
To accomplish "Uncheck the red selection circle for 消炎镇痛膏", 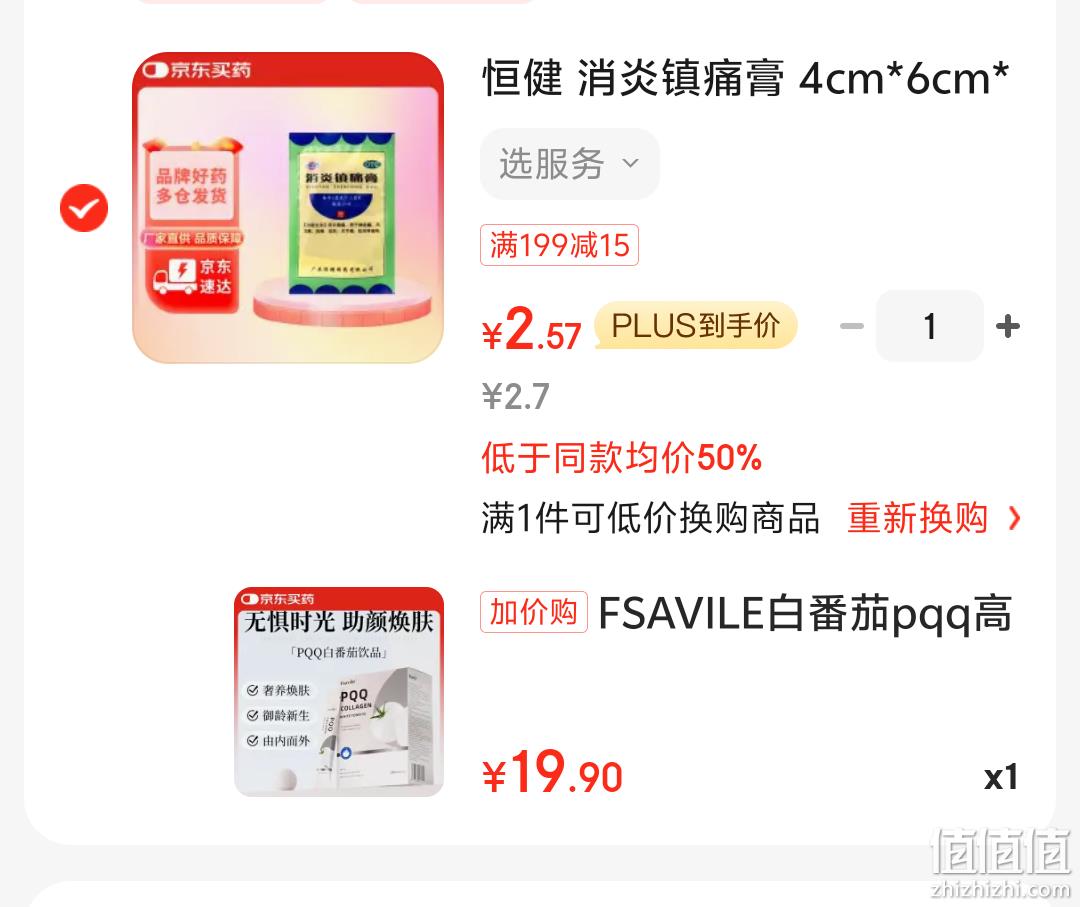I will click(x=84, y=208).
